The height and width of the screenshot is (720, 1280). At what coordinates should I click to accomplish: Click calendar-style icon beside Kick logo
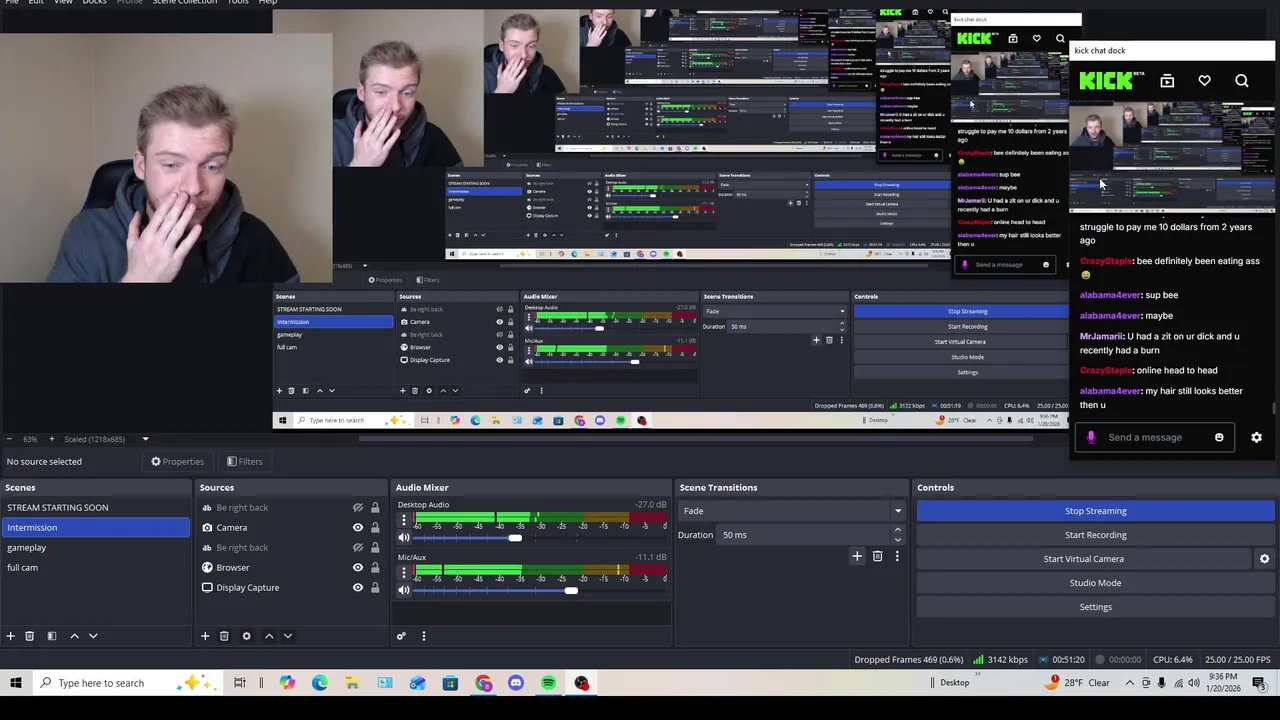coord(1167,81)
